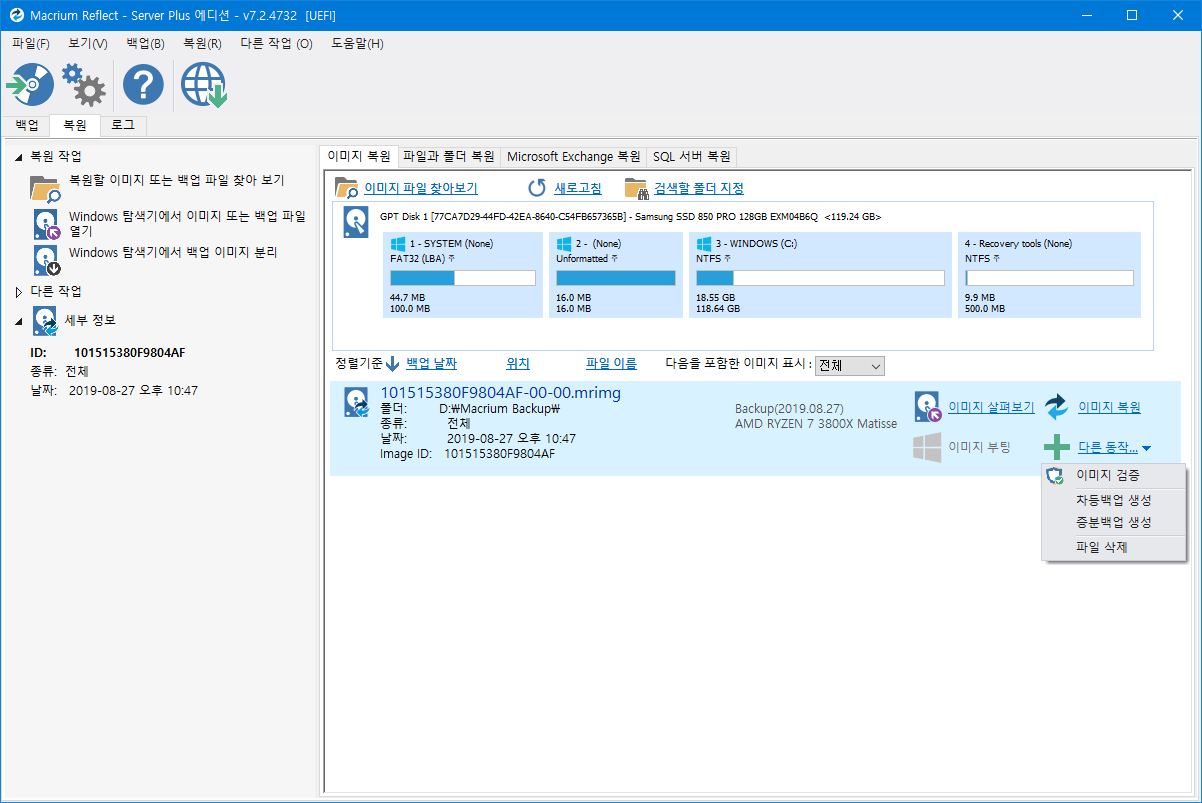Click the Windows logo on partition 1 - SYSTEM
This screenshot has height=803, width=1202.
[398, 243]
